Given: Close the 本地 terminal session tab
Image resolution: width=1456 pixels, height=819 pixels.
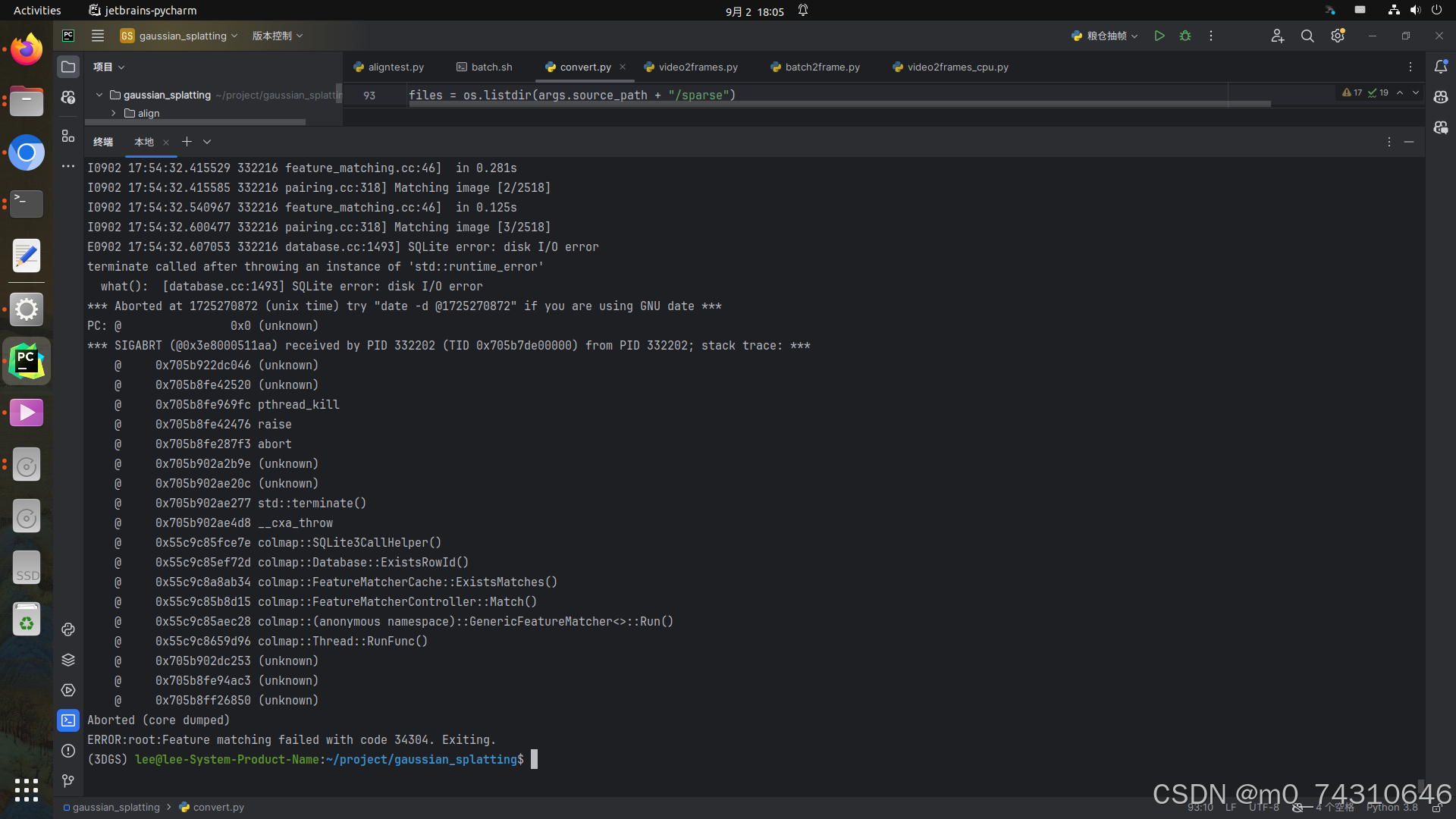Looking at the screenshot, I should [166, 142].
